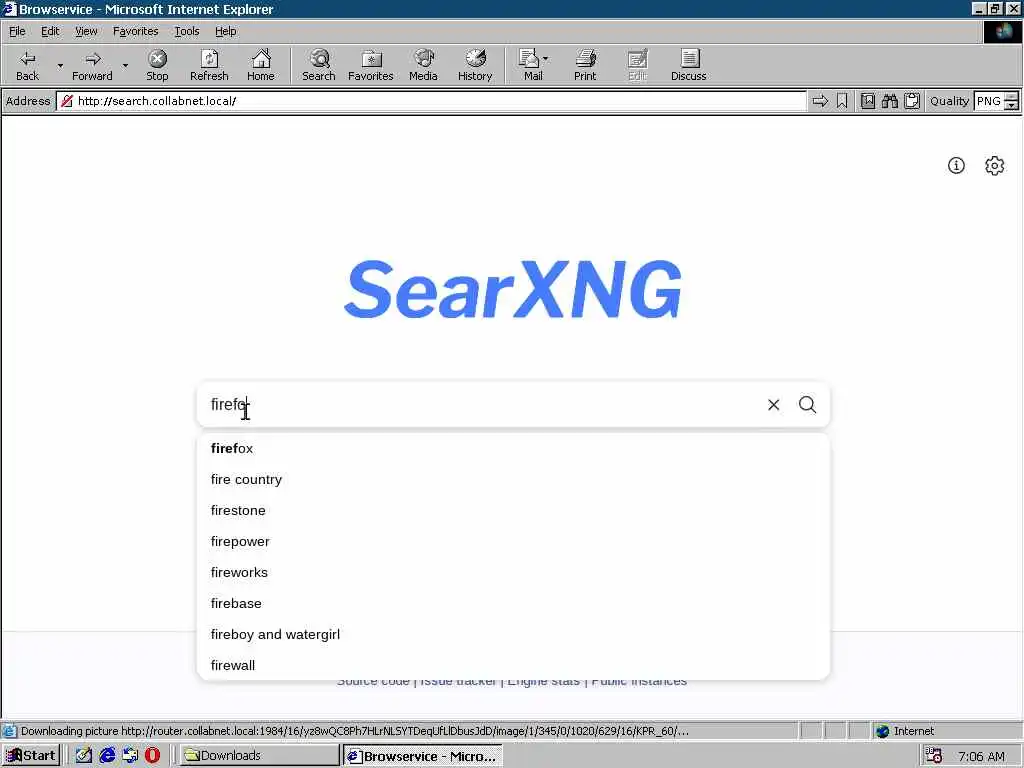Click the system tray calendar icon
The height and width of the screenshot is (768, 1024).
934,756
